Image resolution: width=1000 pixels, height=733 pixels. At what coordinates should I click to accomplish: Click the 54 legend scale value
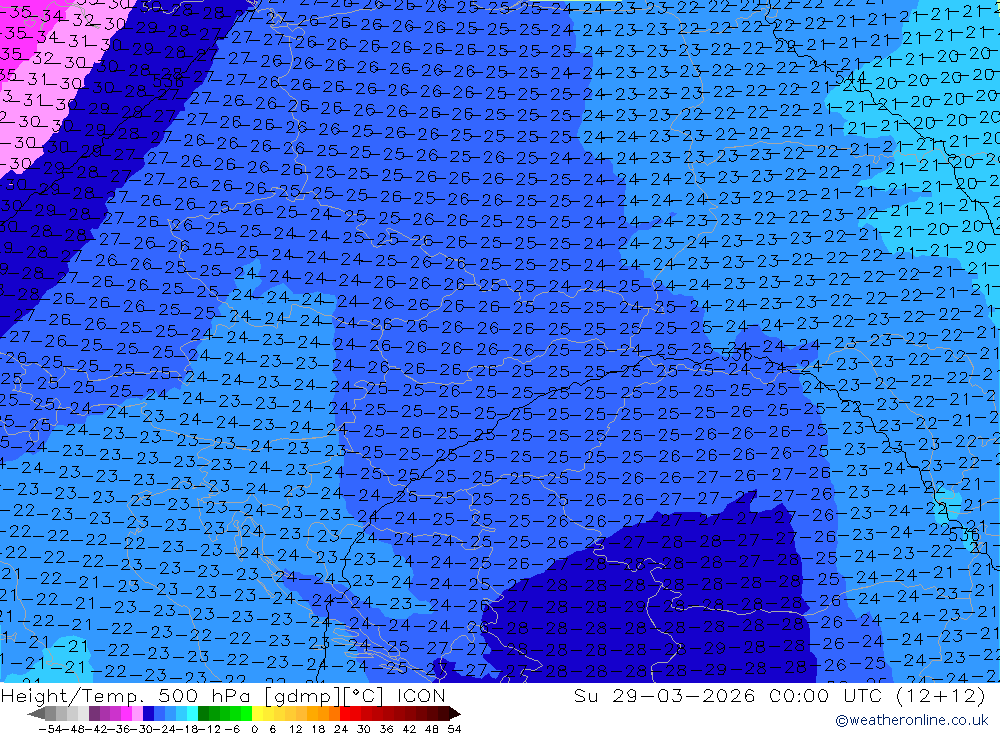point(454,729)
